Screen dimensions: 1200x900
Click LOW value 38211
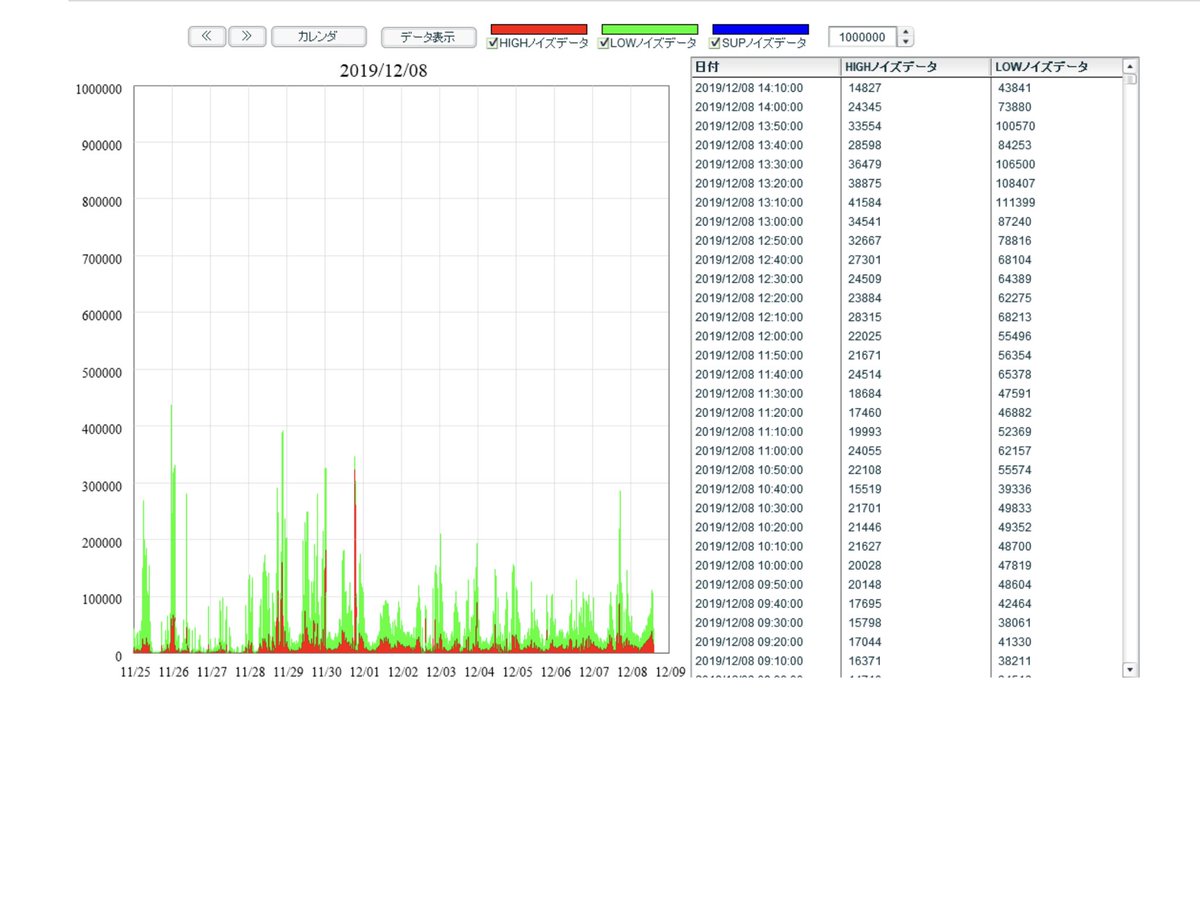1015,661
